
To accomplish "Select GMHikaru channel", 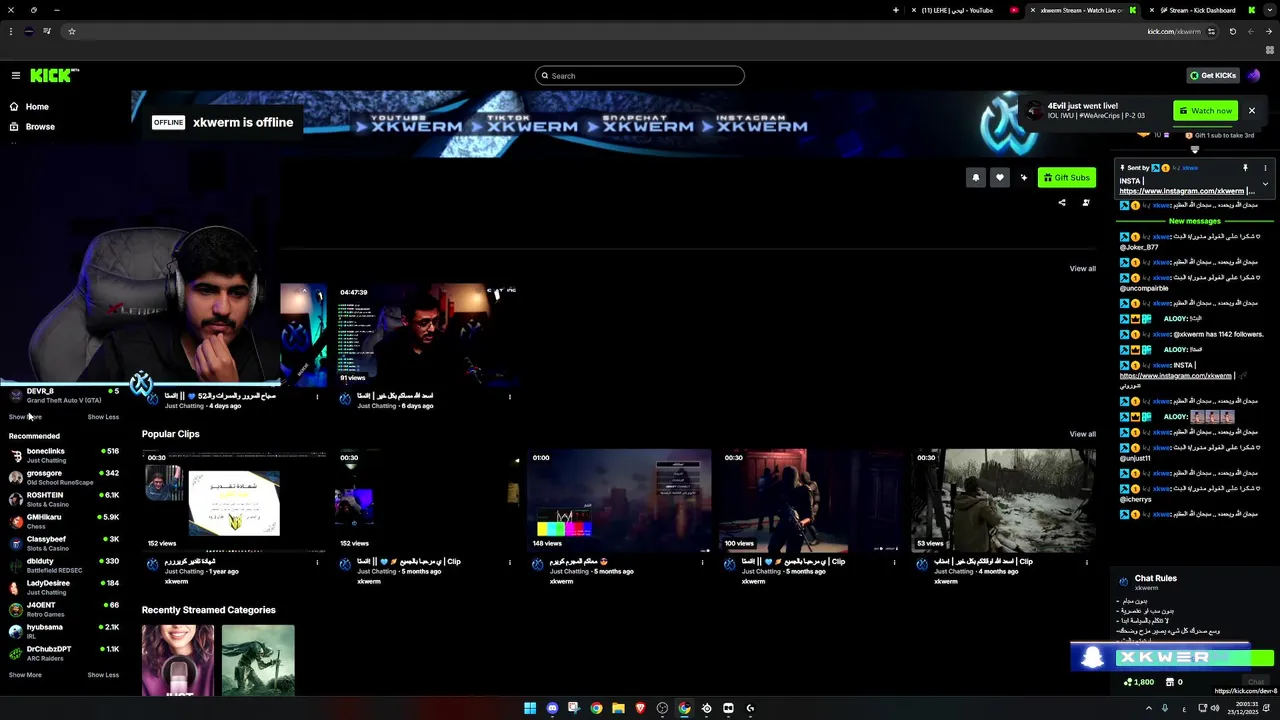I will [x=64, y=521].
